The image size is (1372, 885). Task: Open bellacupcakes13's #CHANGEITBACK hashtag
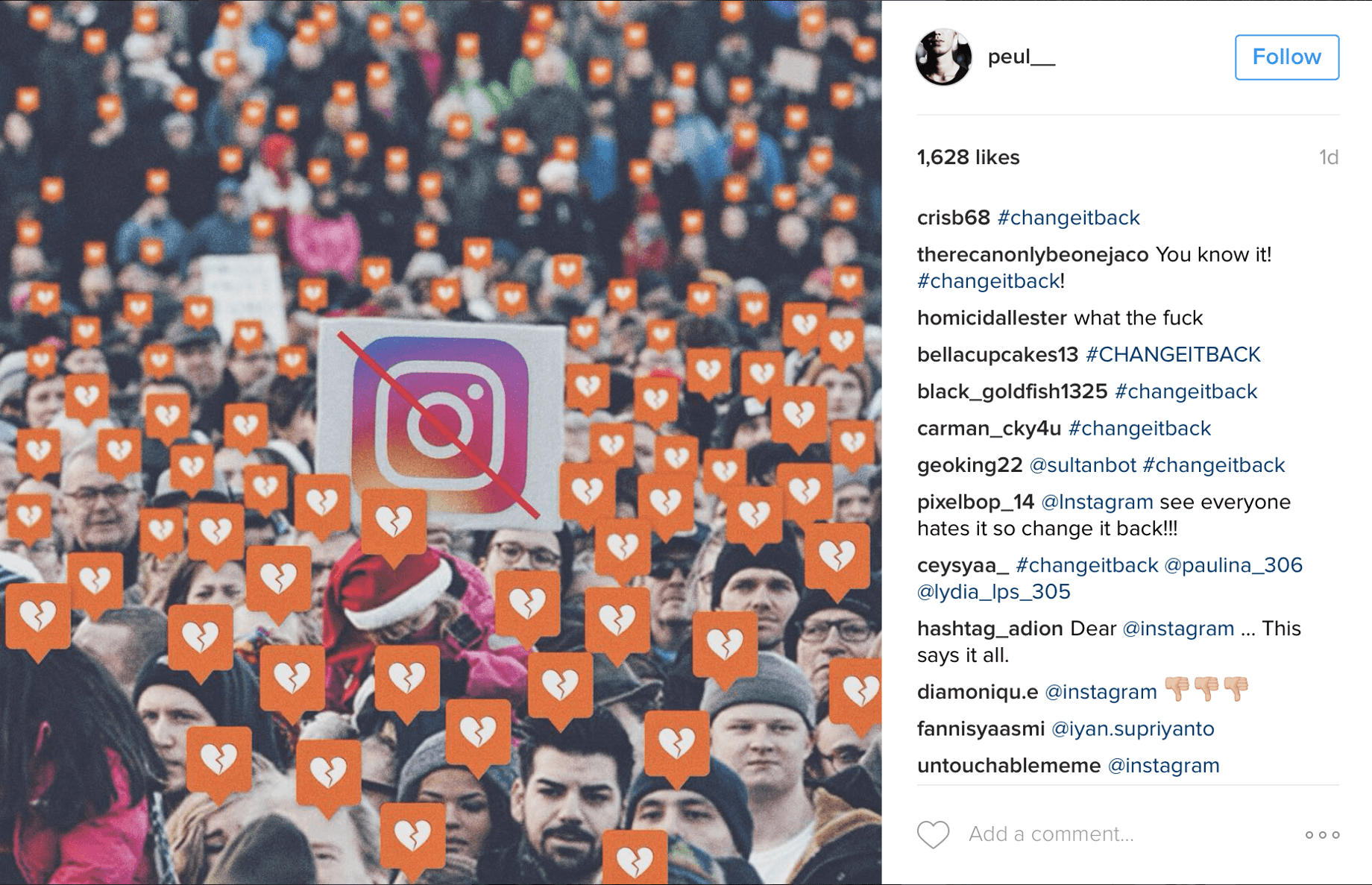pyautogui.click(x=1173, y=354)
